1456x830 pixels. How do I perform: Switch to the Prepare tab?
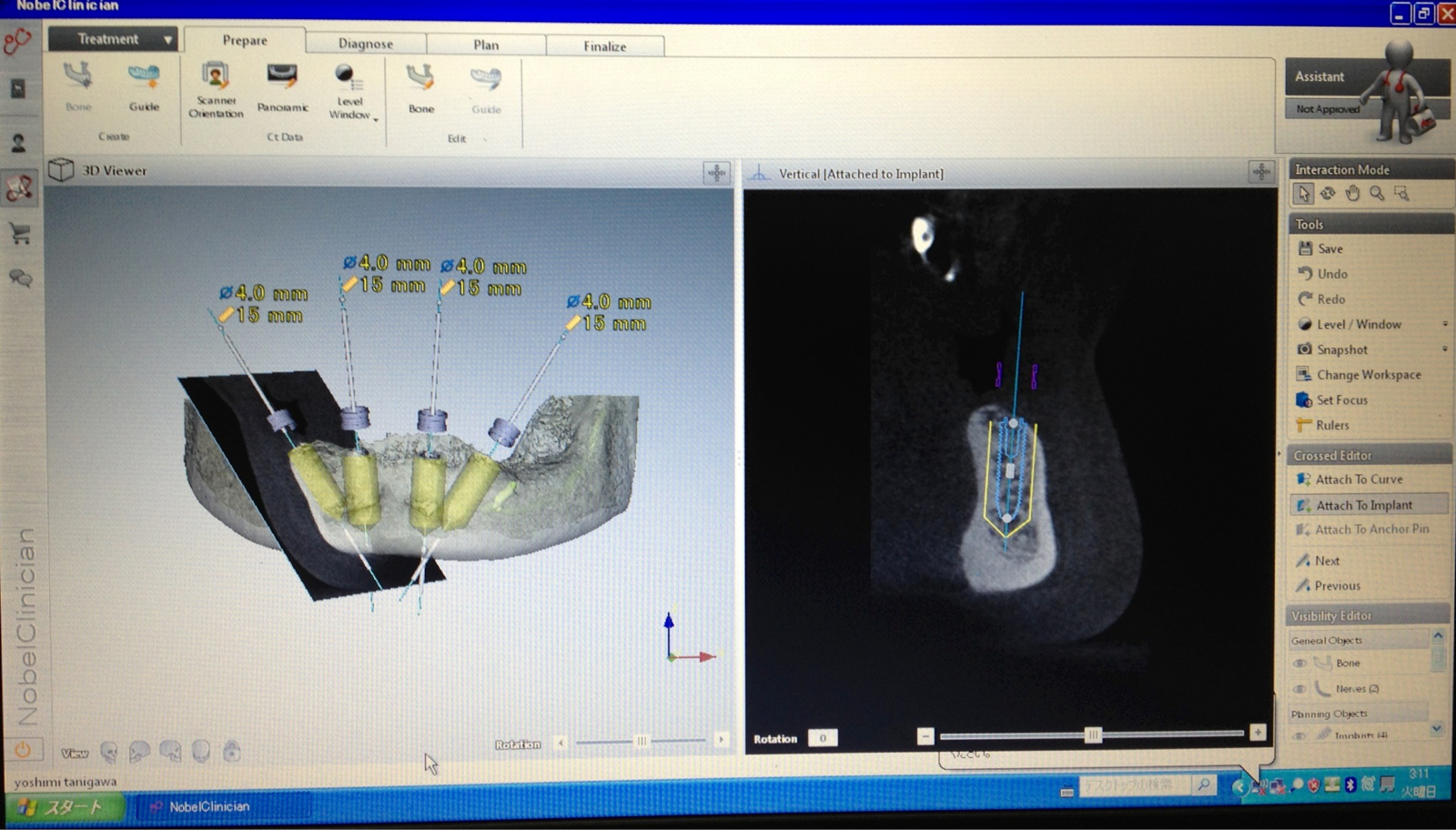pos(245,40)
